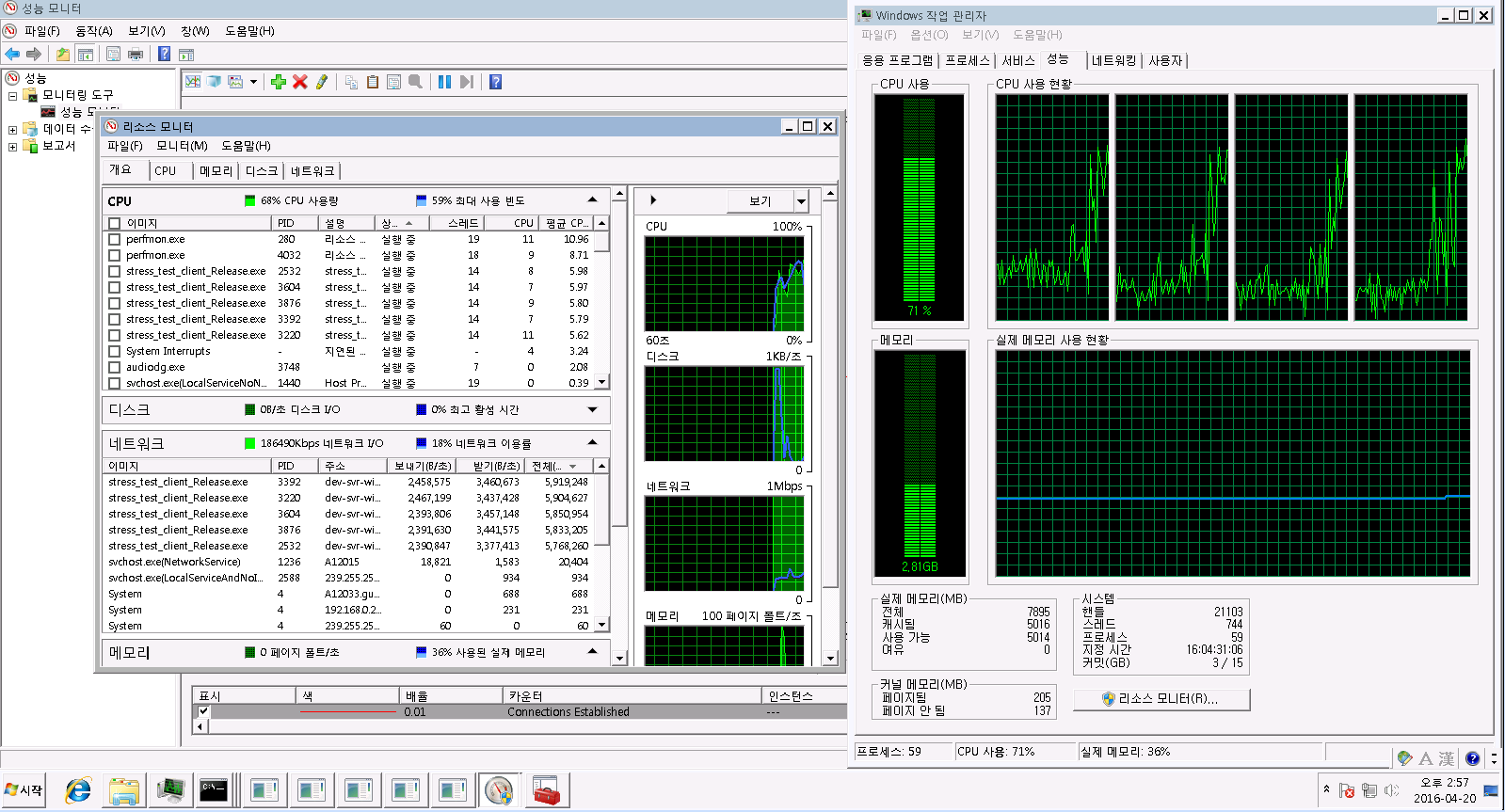Collapse the Network section chevron
1505x812 pixels.
pos(592,442)
